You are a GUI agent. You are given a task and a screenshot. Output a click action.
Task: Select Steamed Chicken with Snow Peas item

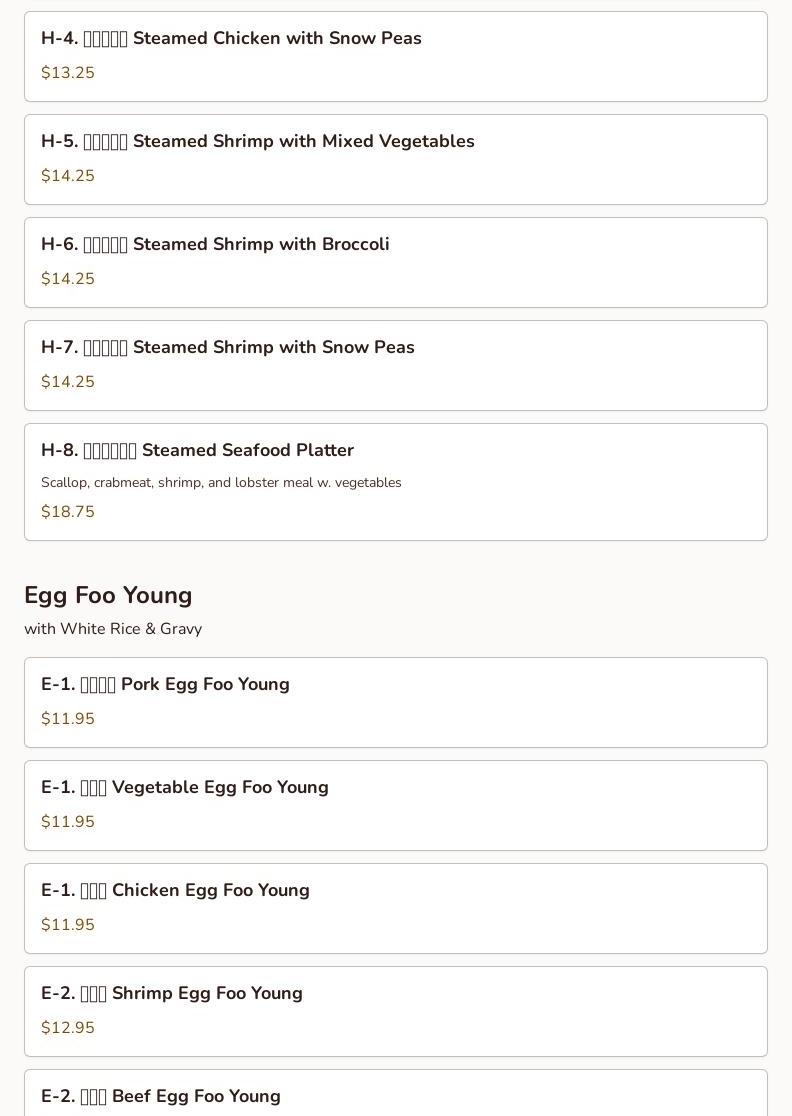tap(231, 39)
